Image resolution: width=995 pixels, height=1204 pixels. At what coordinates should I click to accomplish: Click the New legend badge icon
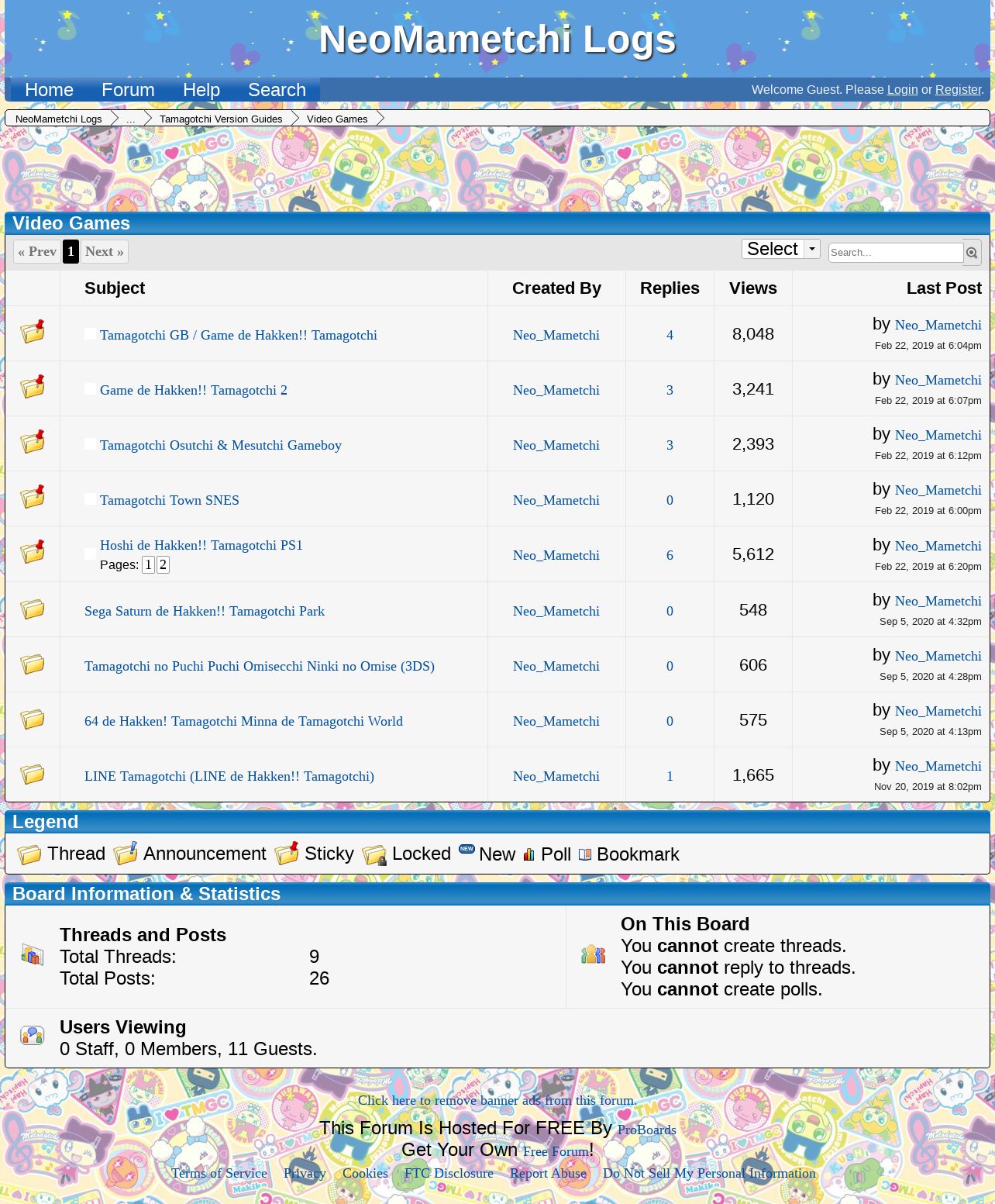pos(467,849)
